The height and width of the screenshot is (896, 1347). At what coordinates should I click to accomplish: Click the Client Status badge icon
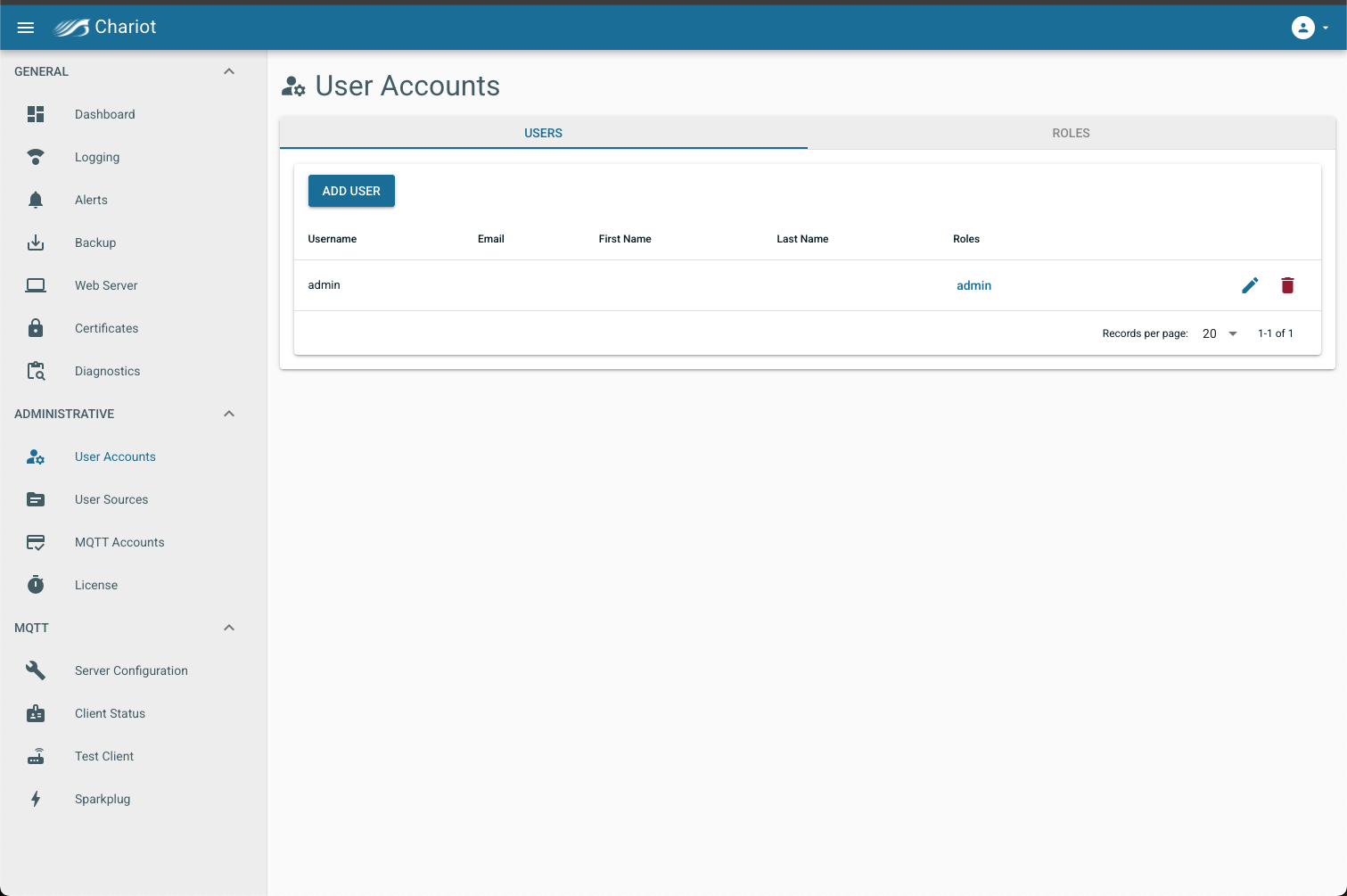tap(36, 713)
